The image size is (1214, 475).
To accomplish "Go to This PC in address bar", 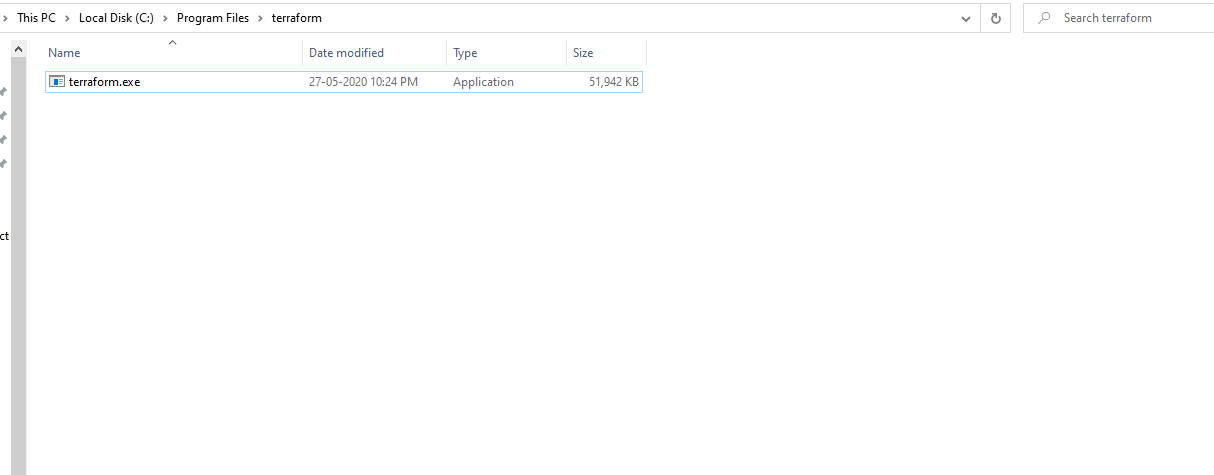I will point(36,18).
